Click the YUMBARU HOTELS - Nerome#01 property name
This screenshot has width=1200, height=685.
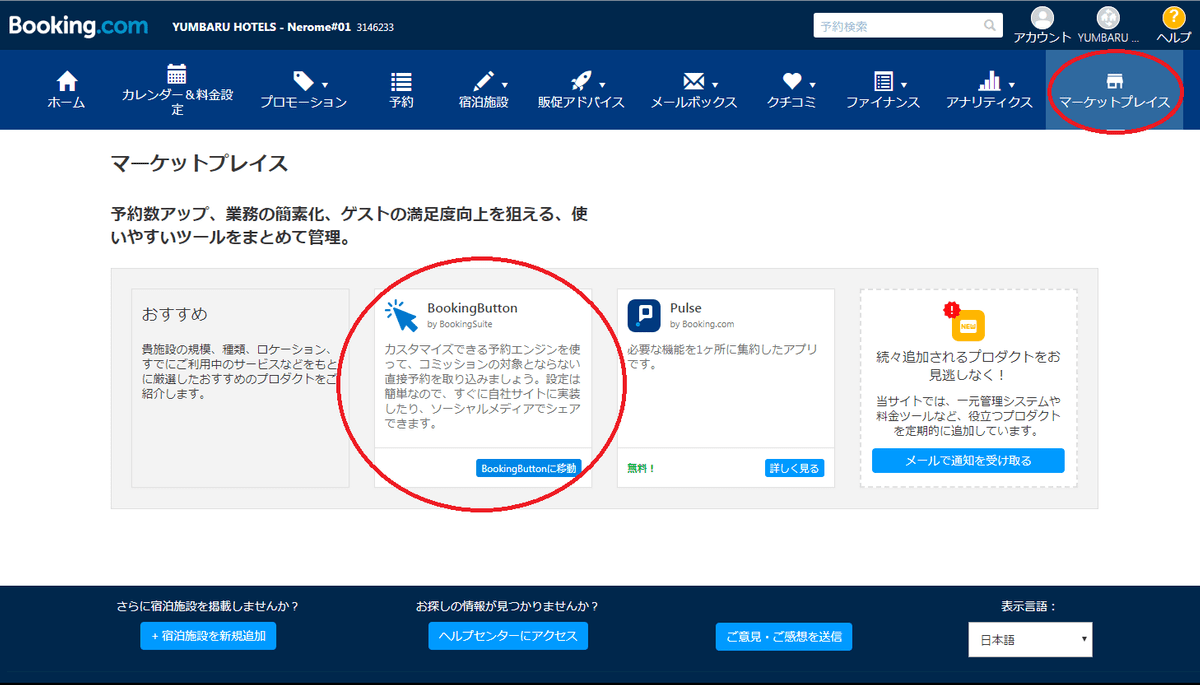coord(262,27)
